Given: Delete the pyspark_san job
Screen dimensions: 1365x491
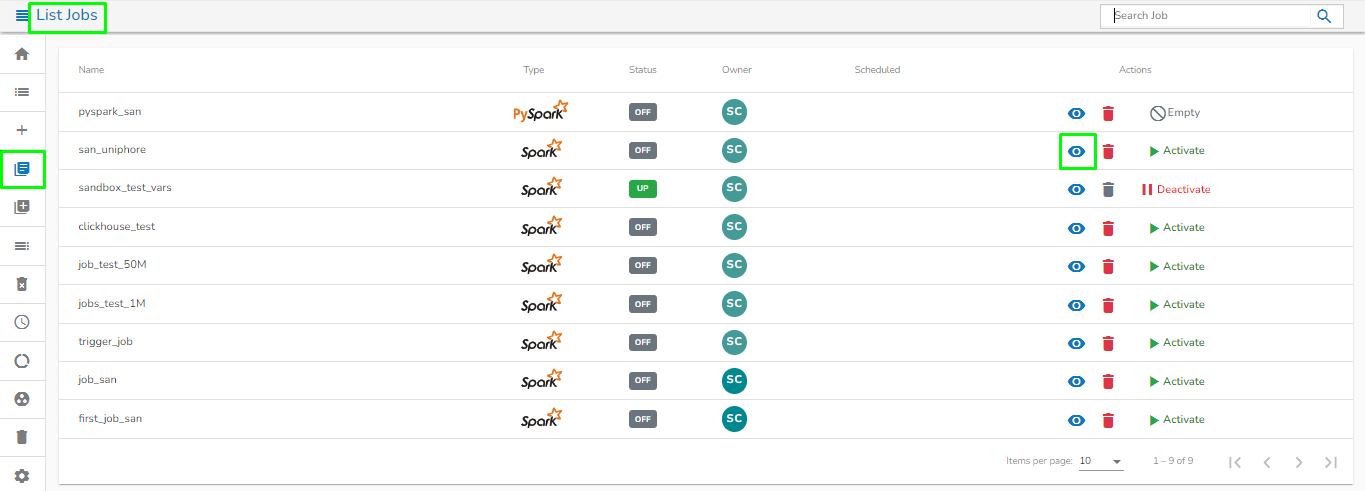Looking at the screenshot, I should point(1108,113).
